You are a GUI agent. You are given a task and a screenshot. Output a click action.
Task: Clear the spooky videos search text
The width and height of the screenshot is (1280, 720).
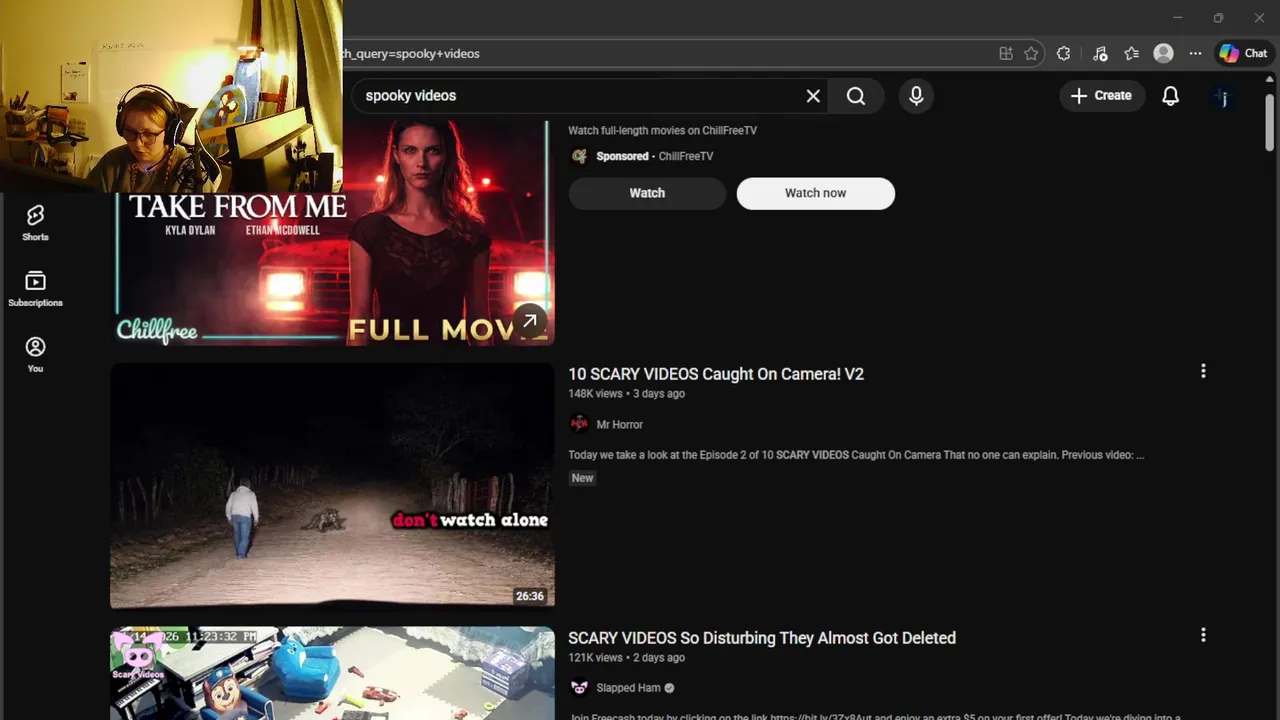click(x=813, y=96)
